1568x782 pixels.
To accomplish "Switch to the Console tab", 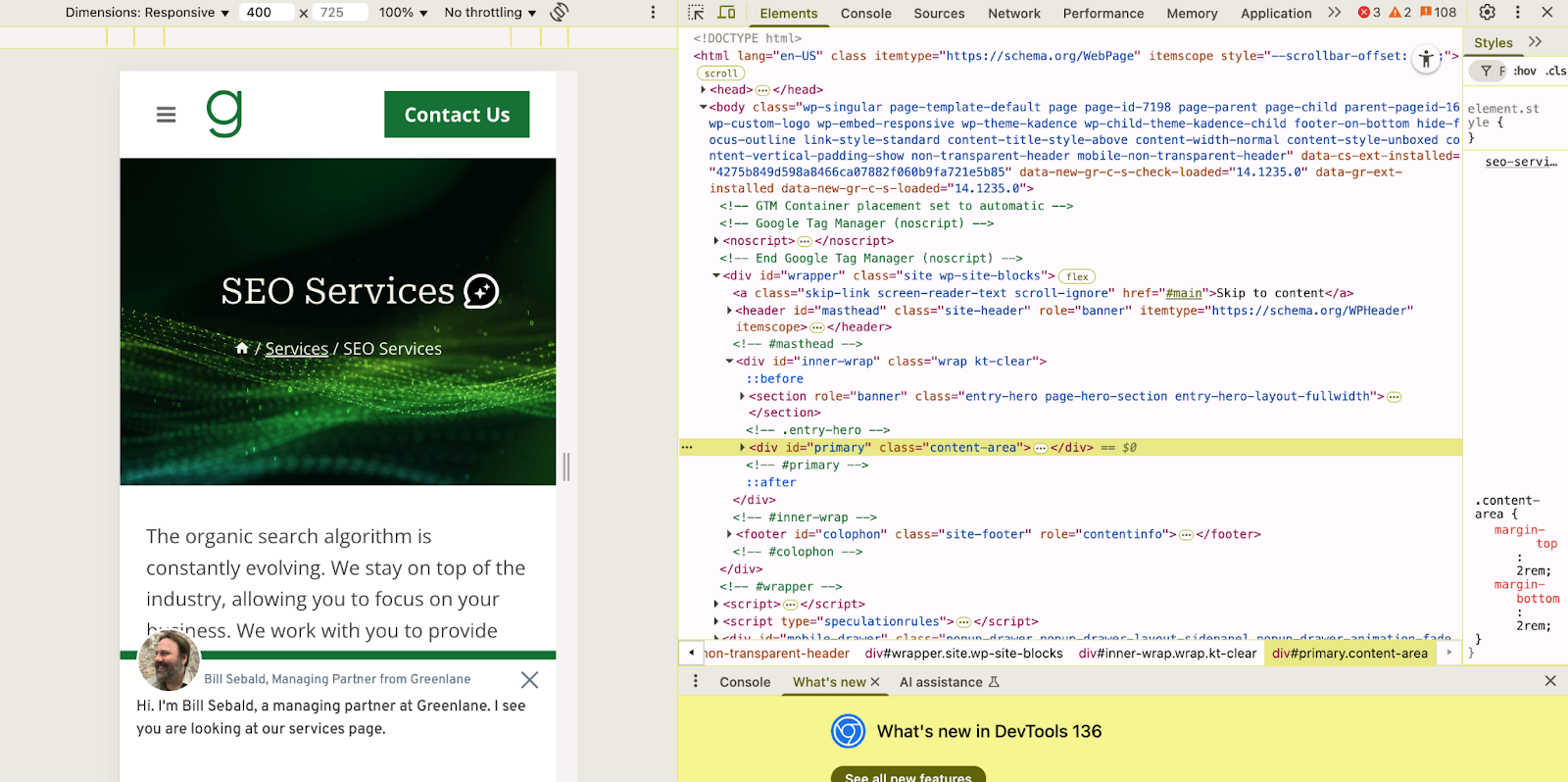I will click(x=865, y=14).
